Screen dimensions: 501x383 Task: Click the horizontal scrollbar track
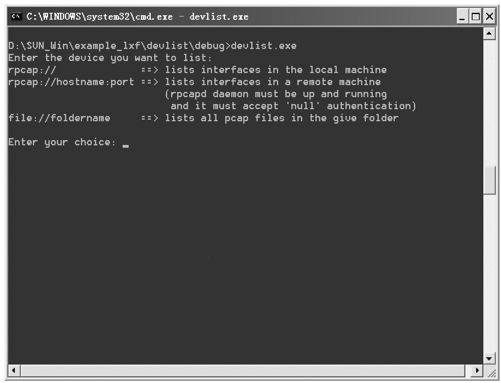pyautogui.click(x=243, y=370)
